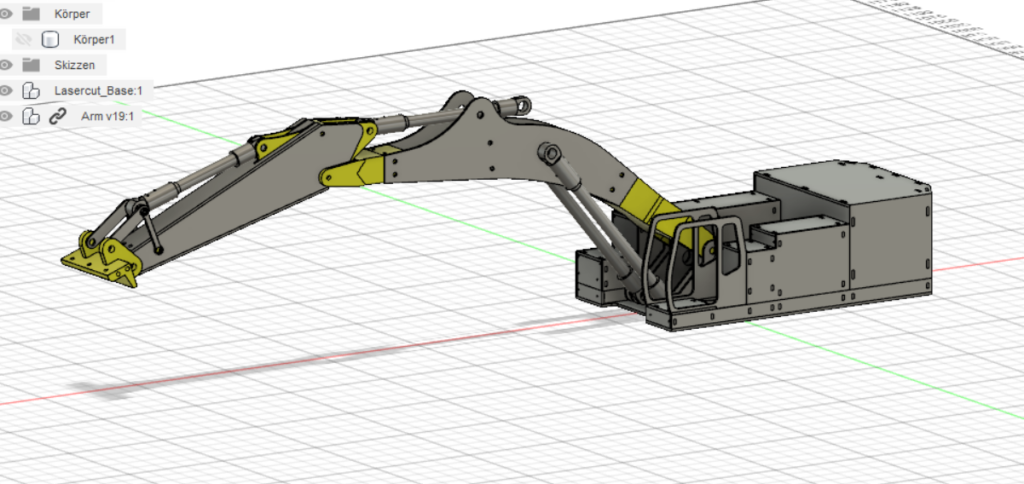Click the chain link icon on Arm v19:1
The width and height of the screenshot is (1024, 484).
tap(57, 116)
